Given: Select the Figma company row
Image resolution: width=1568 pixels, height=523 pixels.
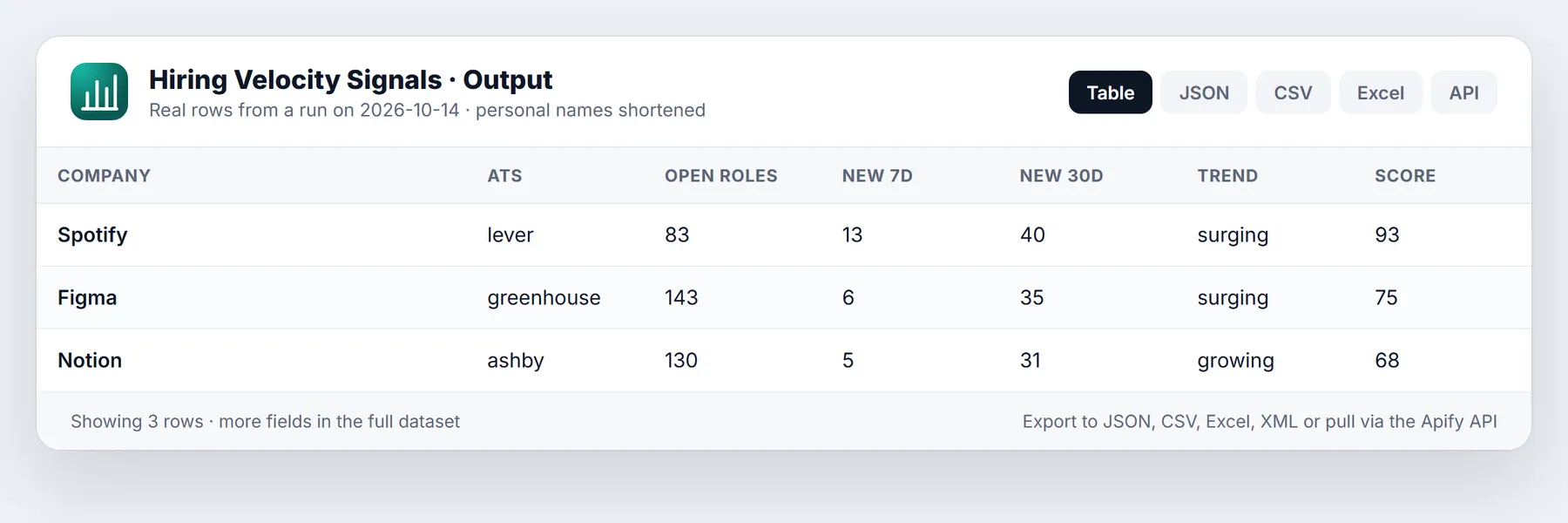Looking at the screenshot, I should tap(784, 298).
